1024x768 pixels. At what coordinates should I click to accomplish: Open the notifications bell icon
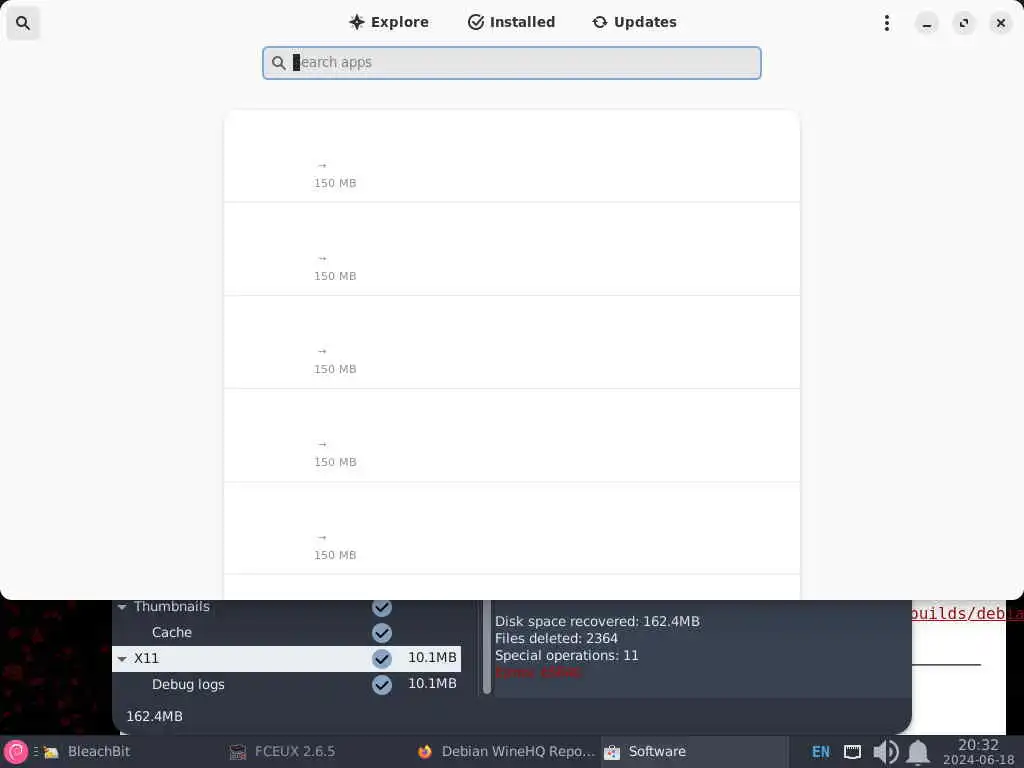coord(918,752)
